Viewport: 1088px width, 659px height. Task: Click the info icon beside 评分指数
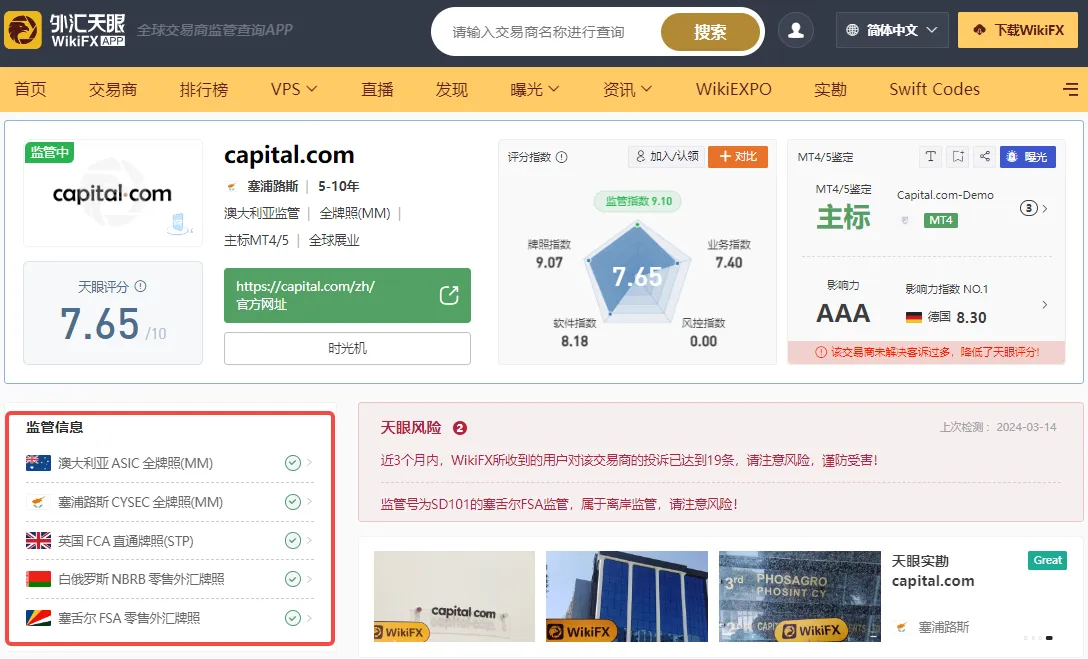(x=562, y=157)
